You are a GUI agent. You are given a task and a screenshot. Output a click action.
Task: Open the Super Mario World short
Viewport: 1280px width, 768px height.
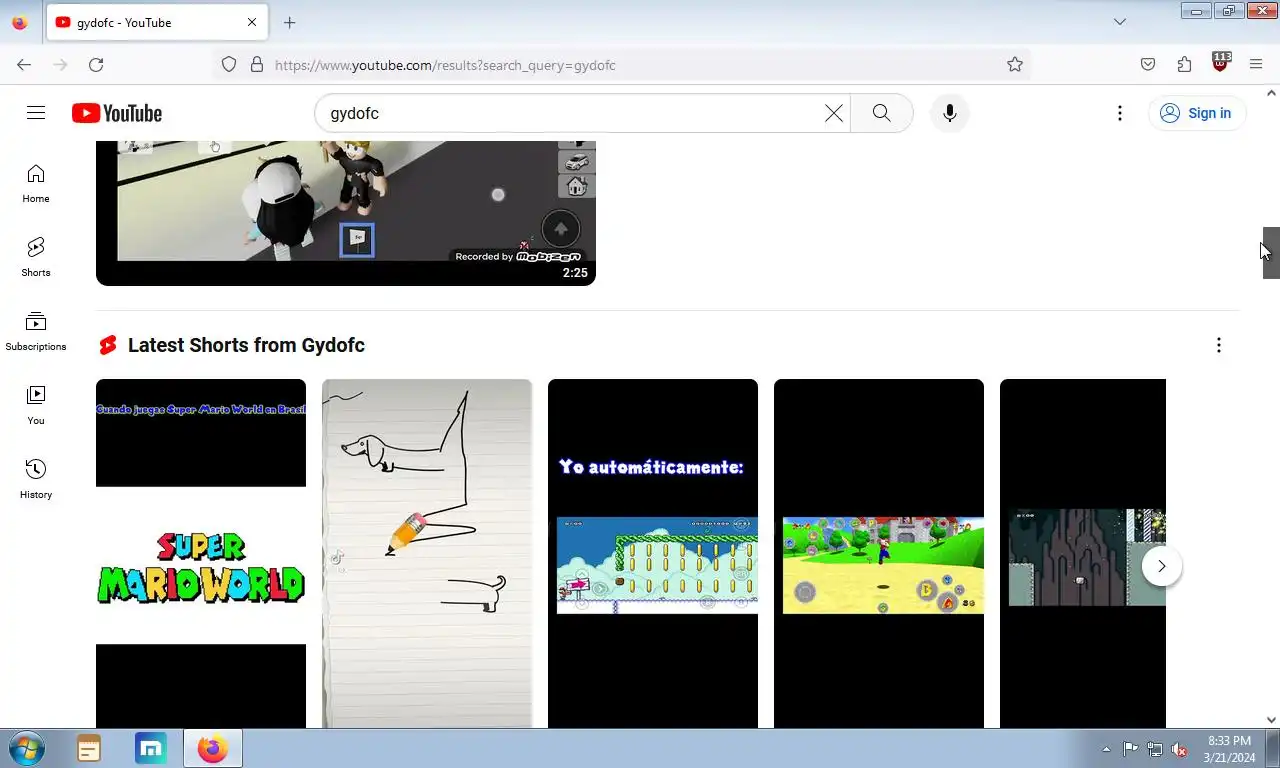tap(201, 553)
